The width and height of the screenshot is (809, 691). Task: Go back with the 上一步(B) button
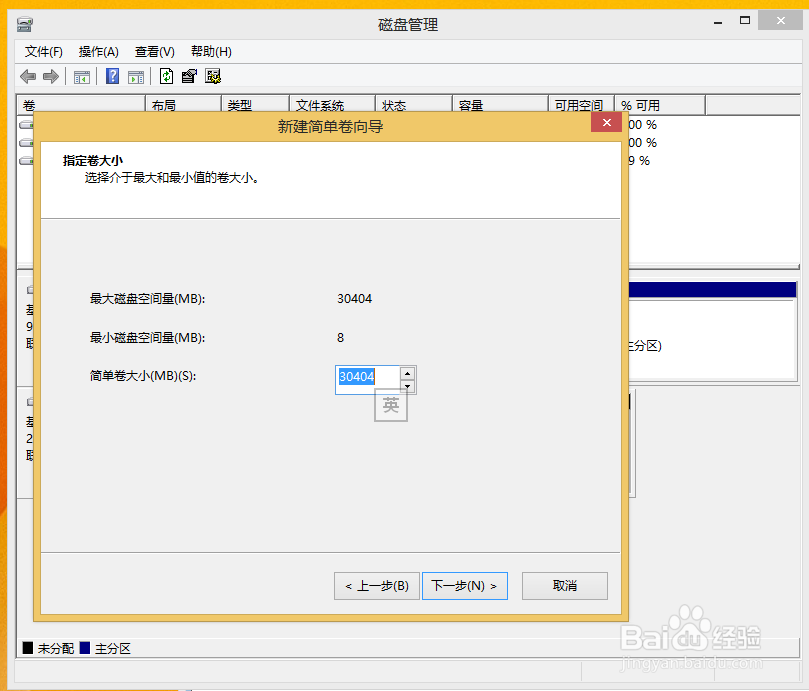click(x=376, y=585)
